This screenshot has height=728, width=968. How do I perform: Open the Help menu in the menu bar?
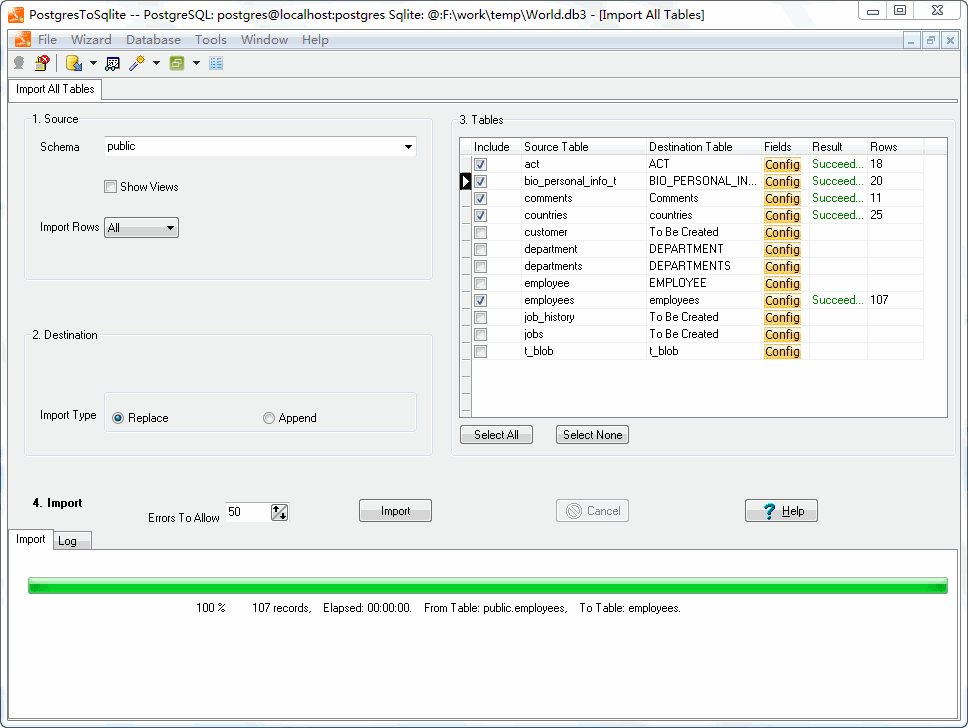[315, 40]
